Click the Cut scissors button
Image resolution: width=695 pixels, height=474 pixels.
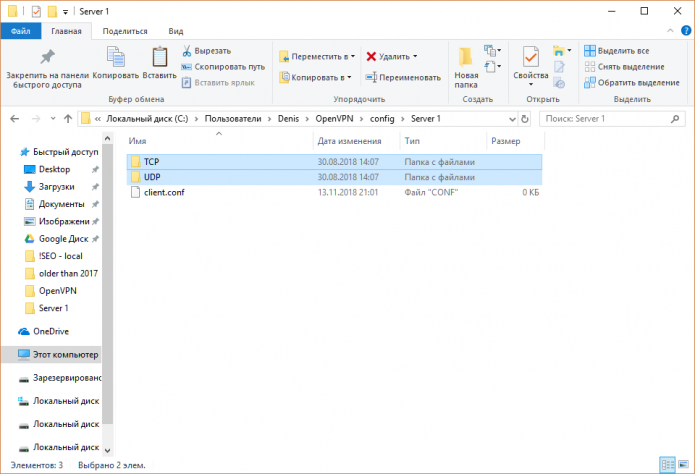click(x=206, y=51)
